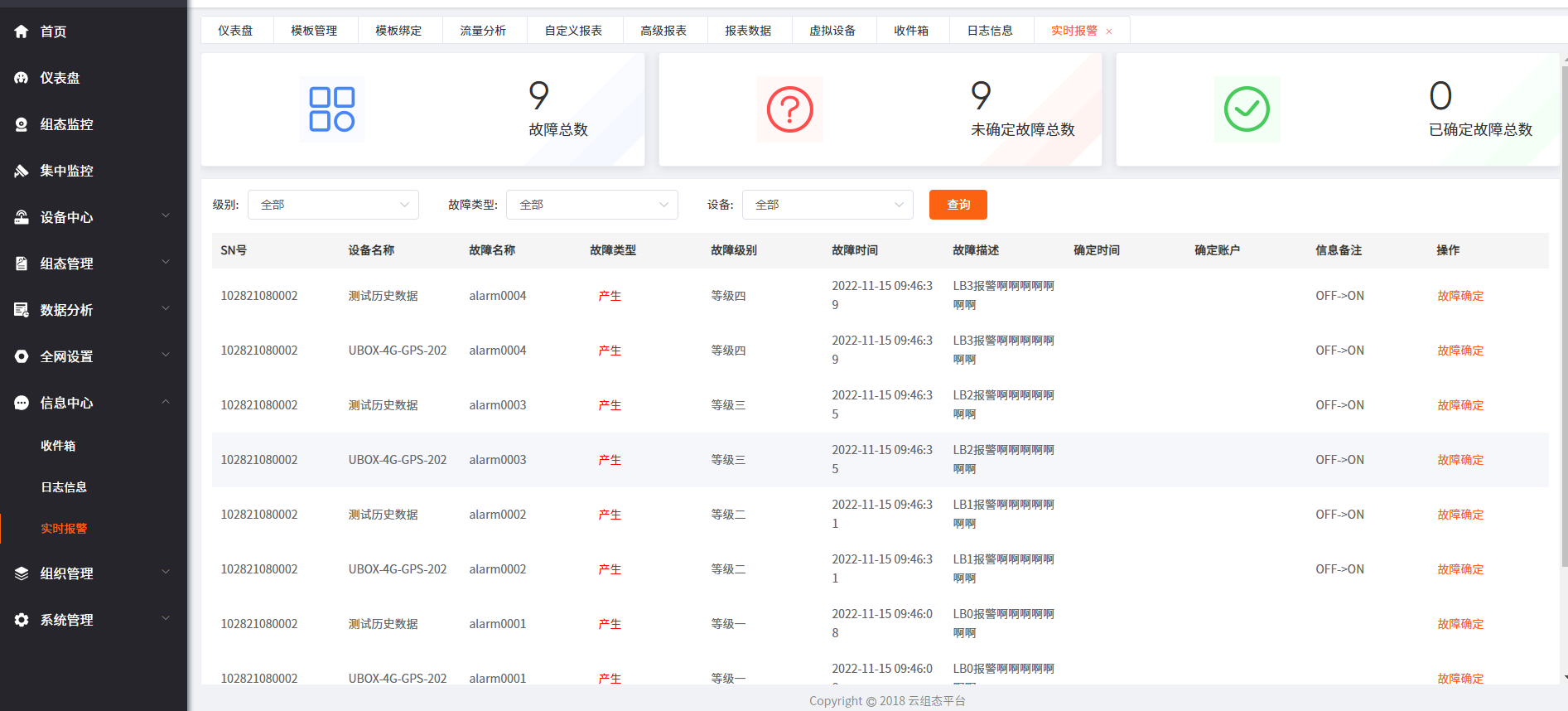Switch to the 仪表盘 tab
Viewport: 1568px width, 711px height.
(x=235, y=31)
